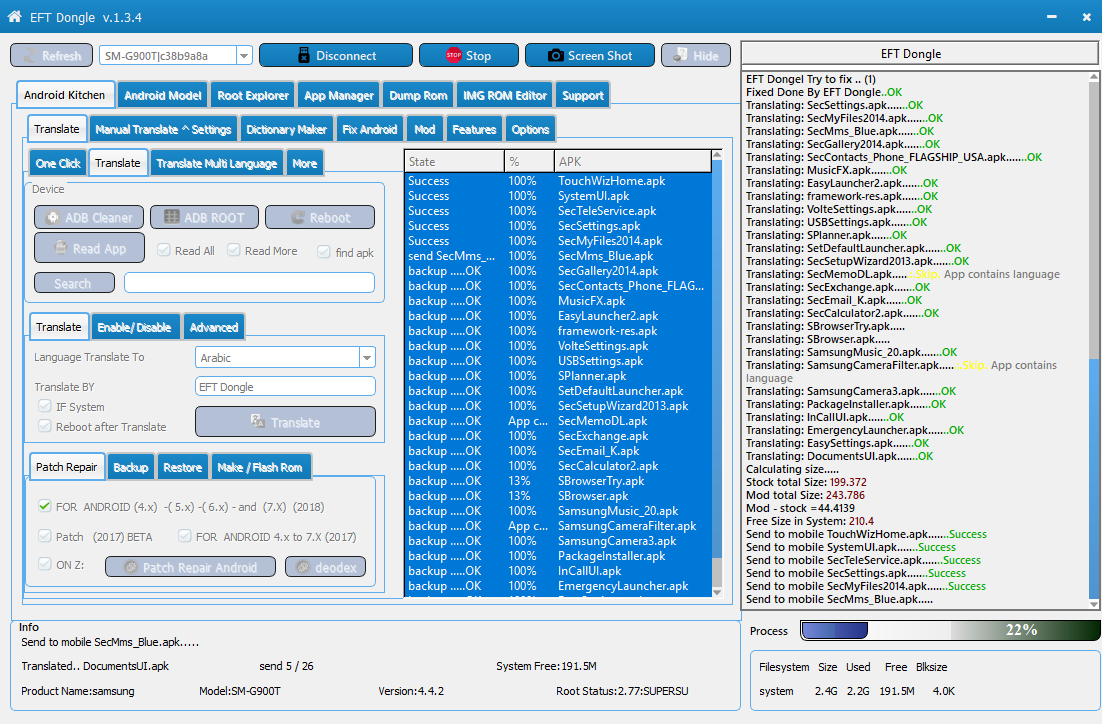1102x724 pixels.
Task: Go to Dump Rom tab
Action: [x=418, y=96]
